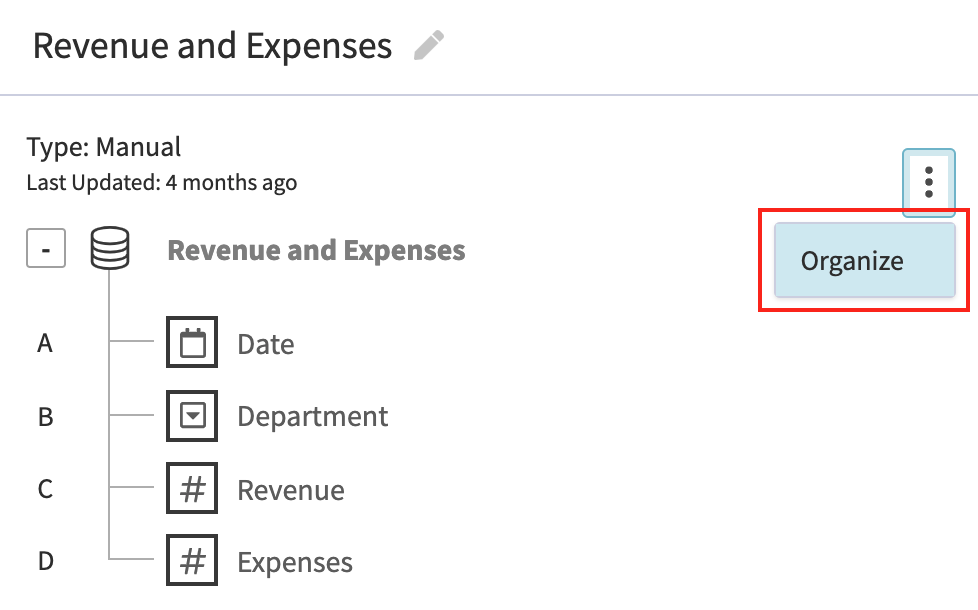Open the three-dot options menu
The width and height of the screenshot is (978, 610).
pyautogui.click(x=928, y=182)
